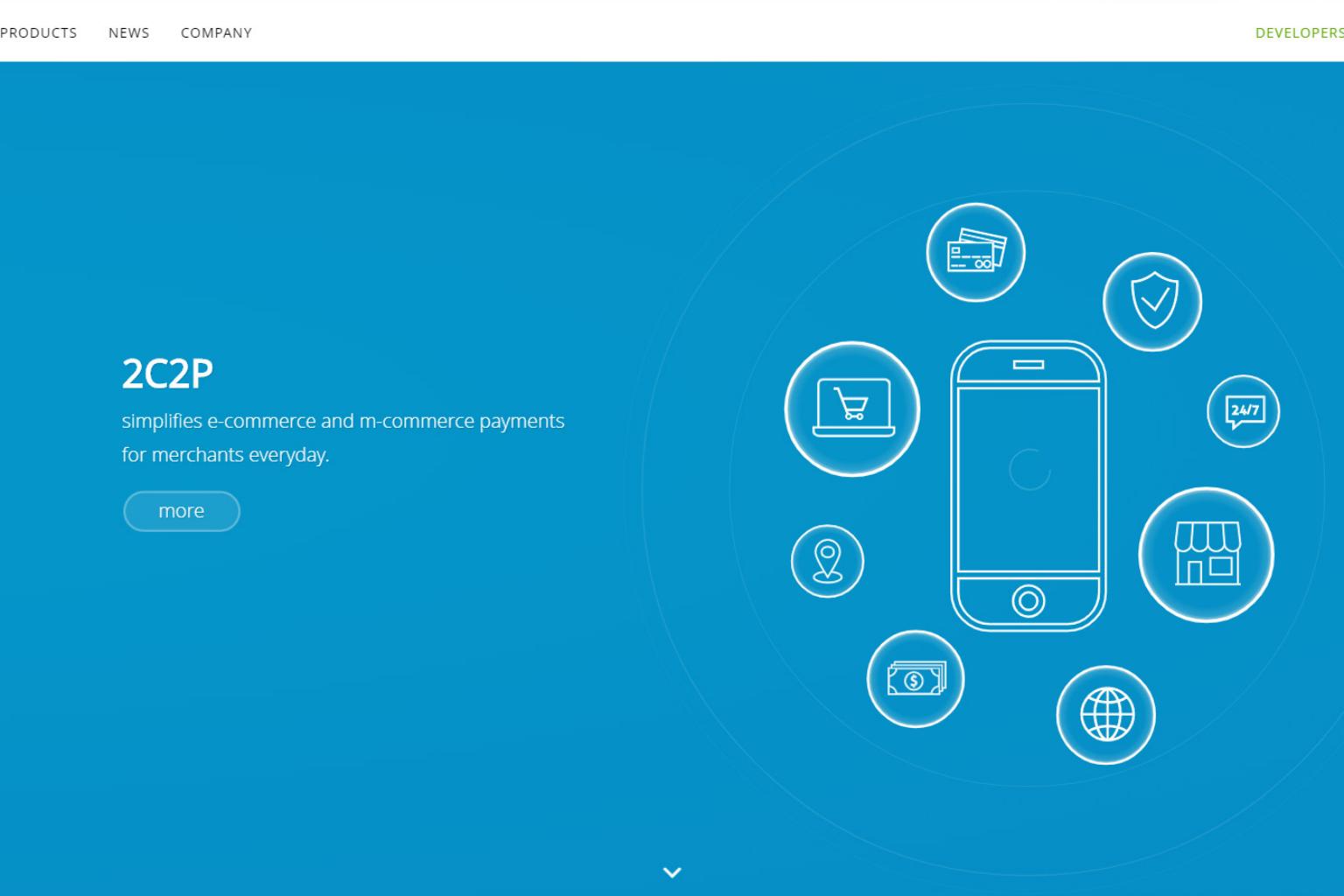Go to the Developers link
The height and width of the screenshot is (896, 1344).
coord(1298,32)
